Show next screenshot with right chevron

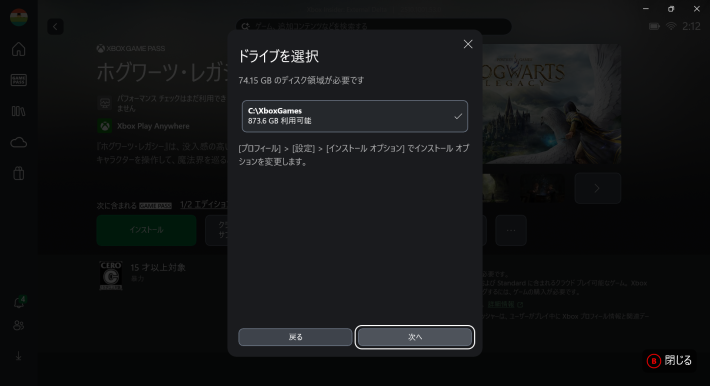[597, 188]
